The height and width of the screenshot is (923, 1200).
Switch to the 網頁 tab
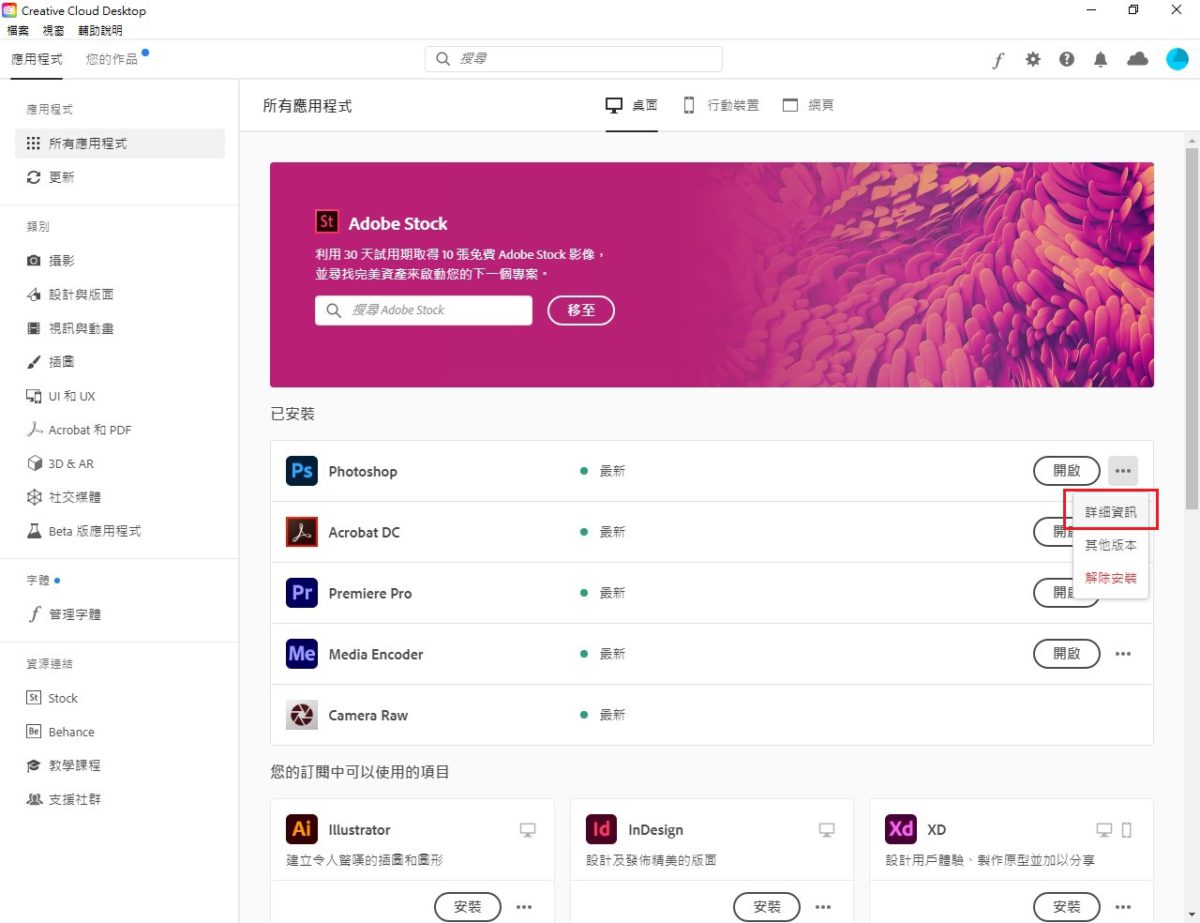[808, 105]
